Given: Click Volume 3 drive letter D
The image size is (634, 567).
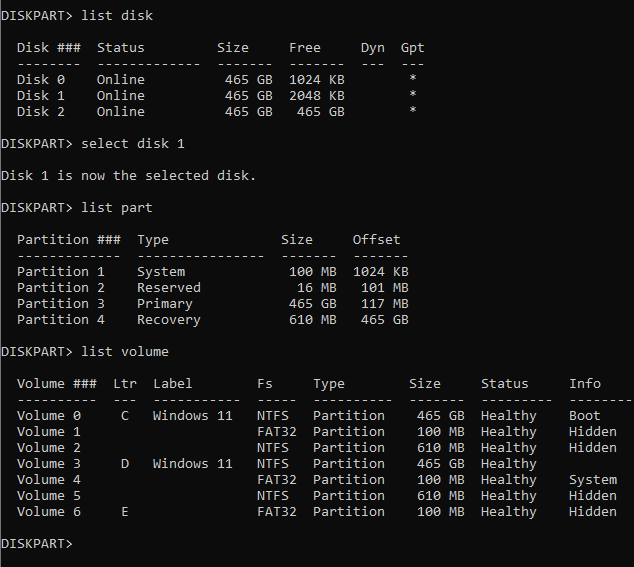Looking at the screenshot, I should 125,464.
